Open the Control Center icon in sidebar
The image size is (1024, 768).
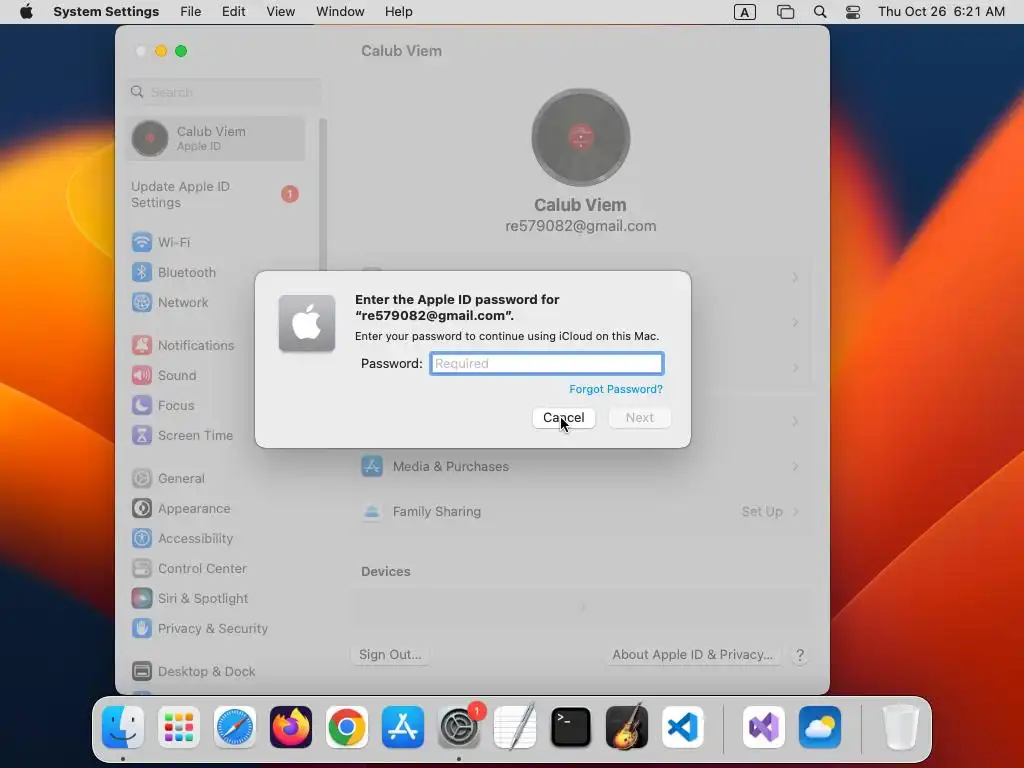(142, 568)
